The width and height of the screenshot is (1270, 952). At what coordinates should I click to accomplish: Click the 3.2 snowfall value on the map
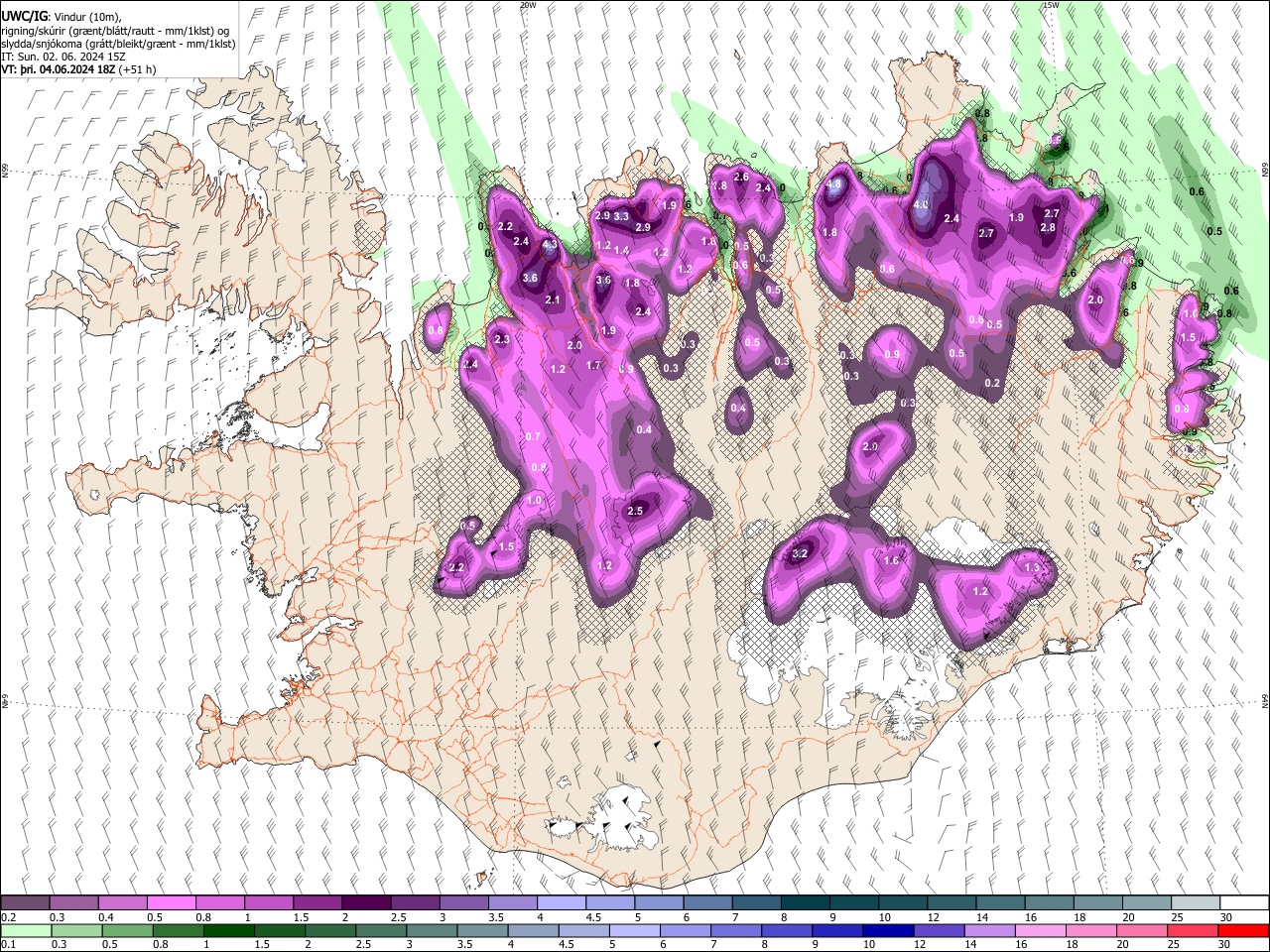[800, 553]
